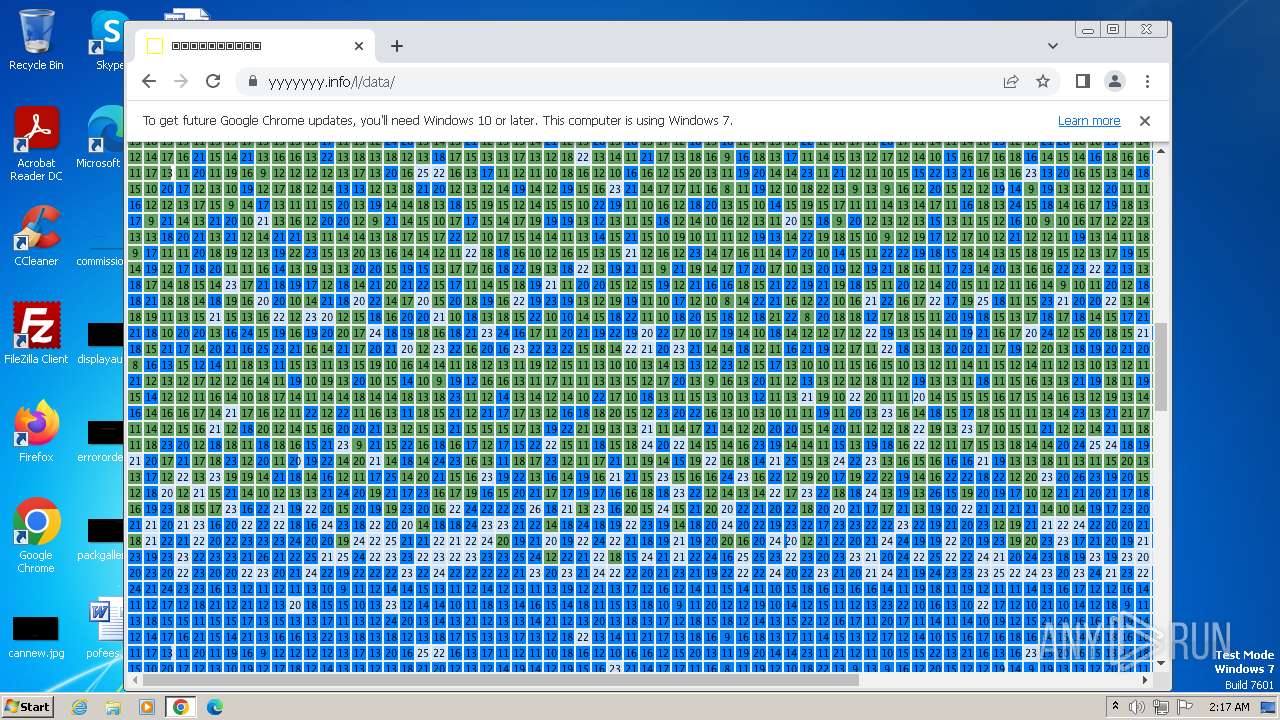Open the Chrome profile avatar menu

(x=1114, y=81)
